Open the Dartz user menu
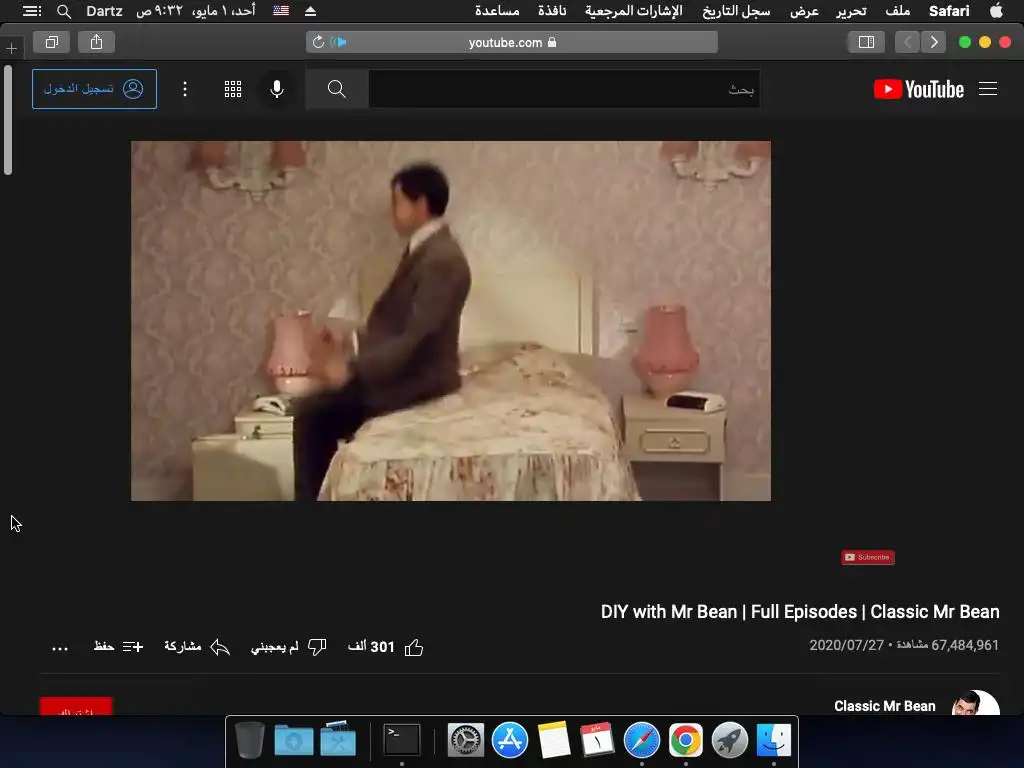 pyautogui.click(x=104, y=10)
